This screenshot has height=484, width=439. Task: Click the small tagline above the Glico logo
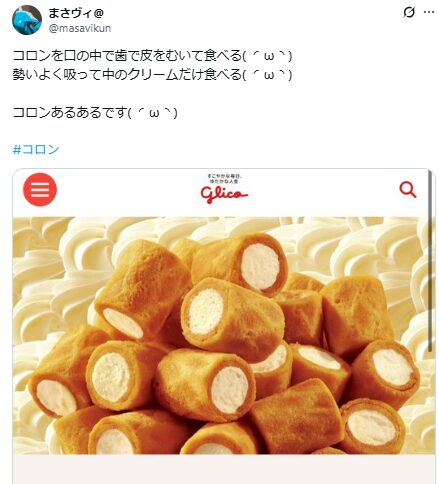pyautogui.click(x=224, y=178)
